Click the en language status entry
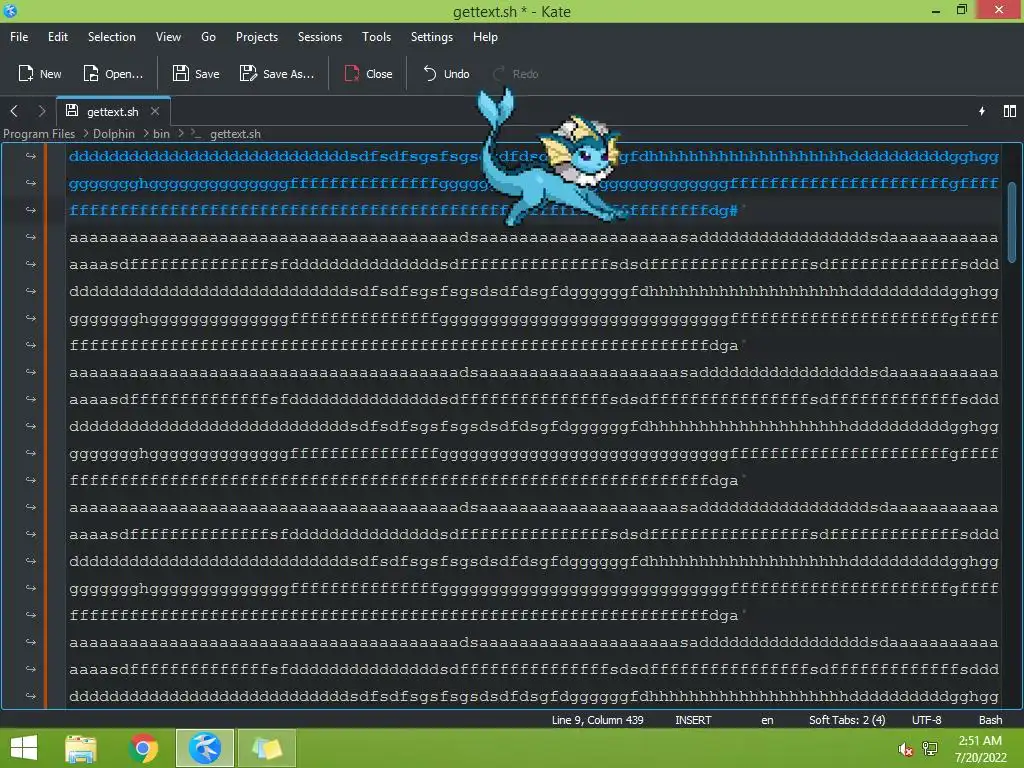The width and height of the screenshot is (1024, 768). pos(767,720)
